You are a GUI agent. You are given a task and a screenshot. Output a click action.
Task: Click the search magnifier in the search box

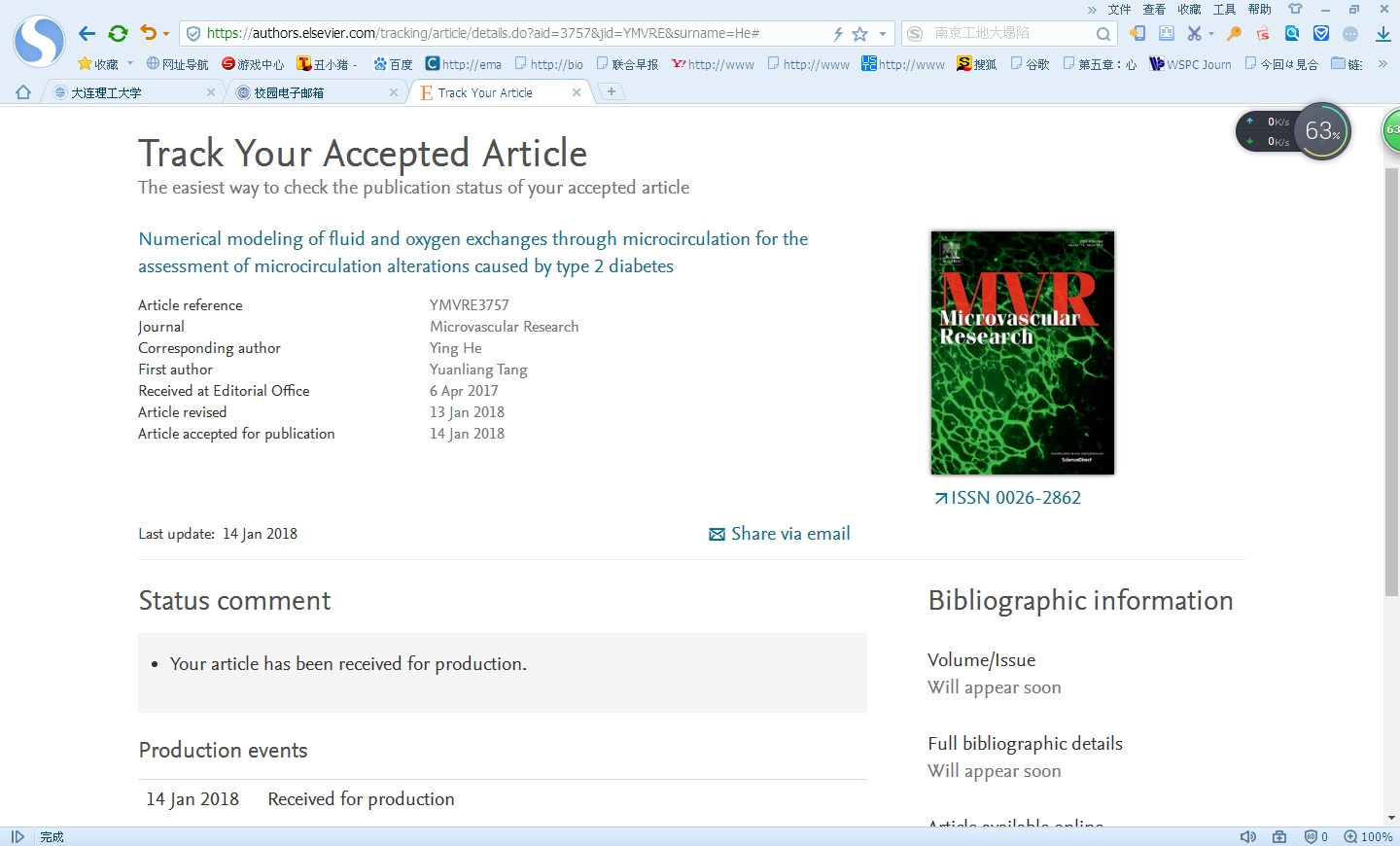click(x=1102, y=34)
